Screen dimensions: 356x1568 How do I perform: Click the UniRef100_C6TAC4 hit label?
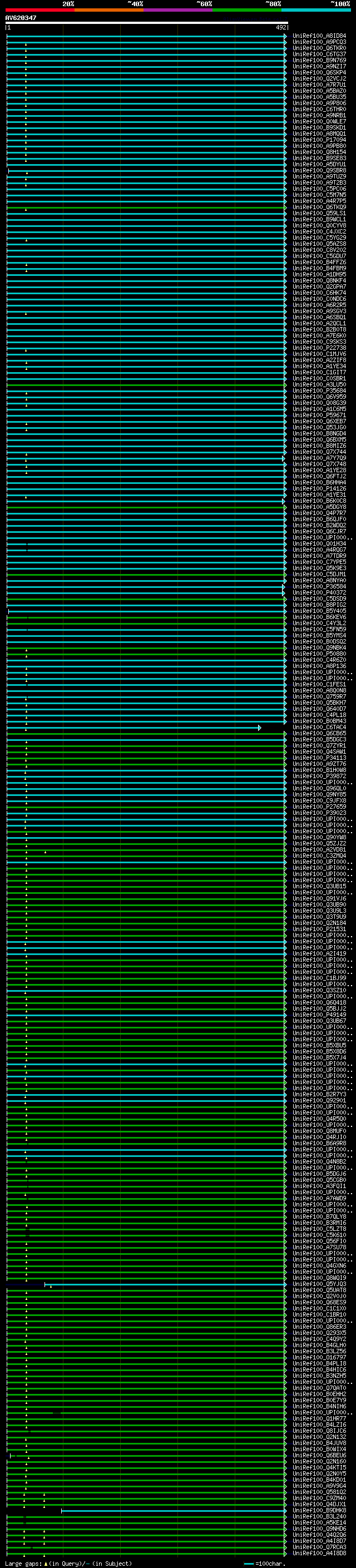319,728
